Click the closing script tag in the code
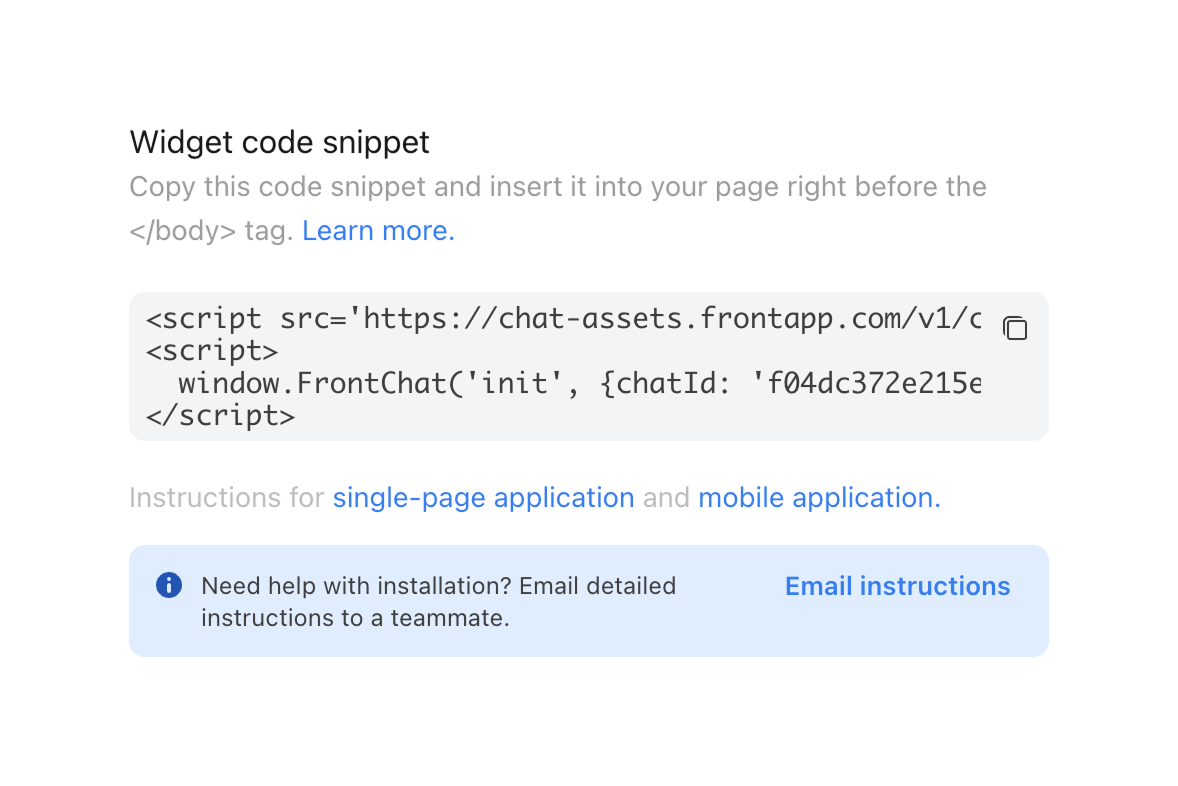The width and height of the screenshot is (1178, 786). [x=221, y=415]
